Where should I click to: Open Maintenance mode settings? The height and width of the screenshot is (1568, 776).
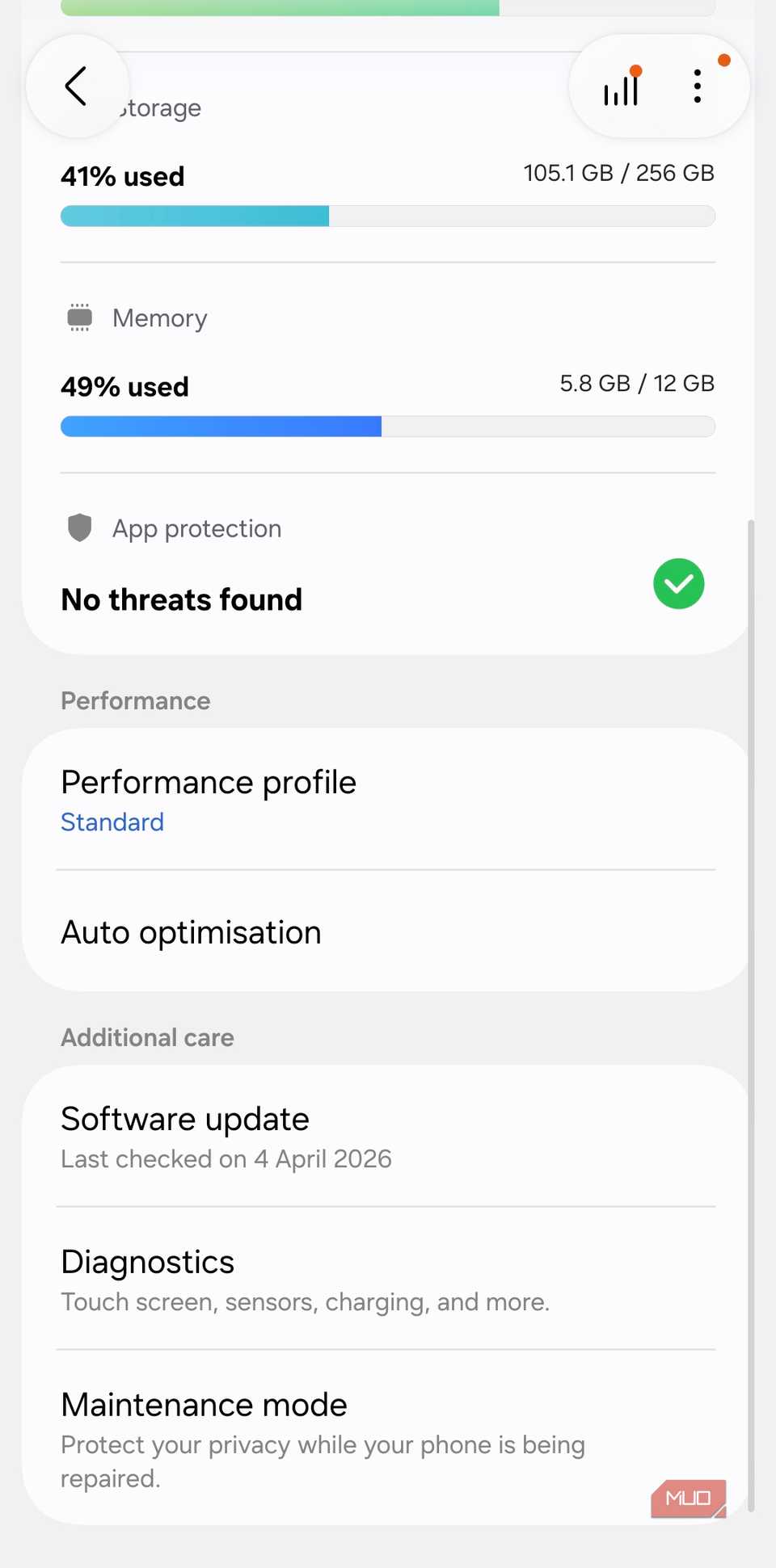coord(203,1404)
